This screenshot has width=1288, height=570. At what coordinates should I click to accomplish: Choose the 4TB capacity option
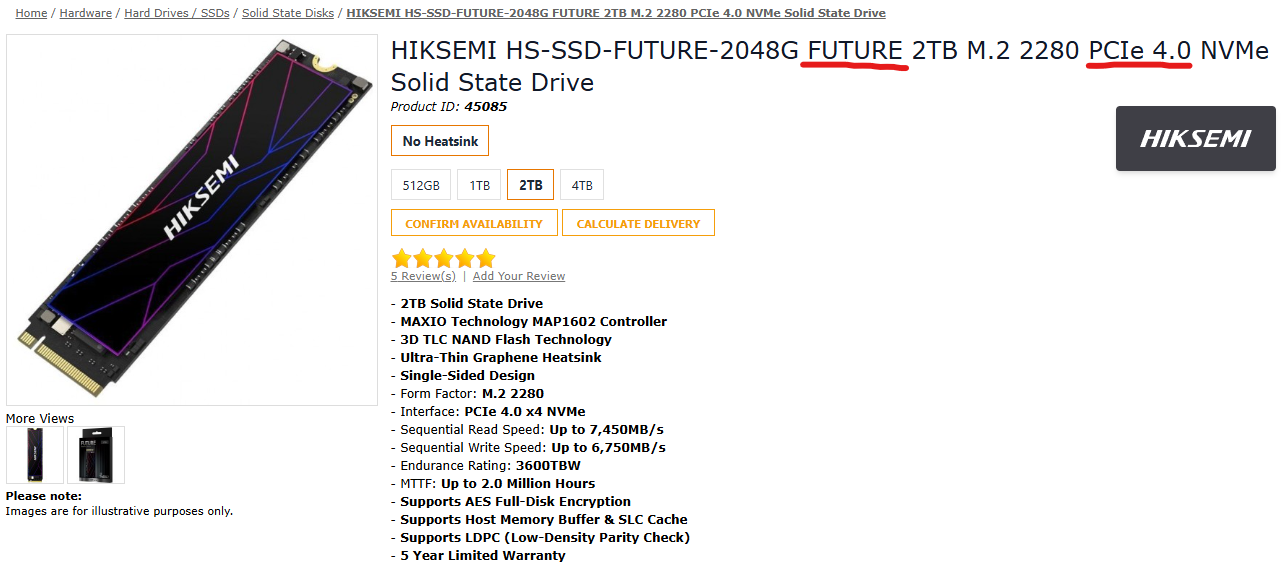coord(582,185)
